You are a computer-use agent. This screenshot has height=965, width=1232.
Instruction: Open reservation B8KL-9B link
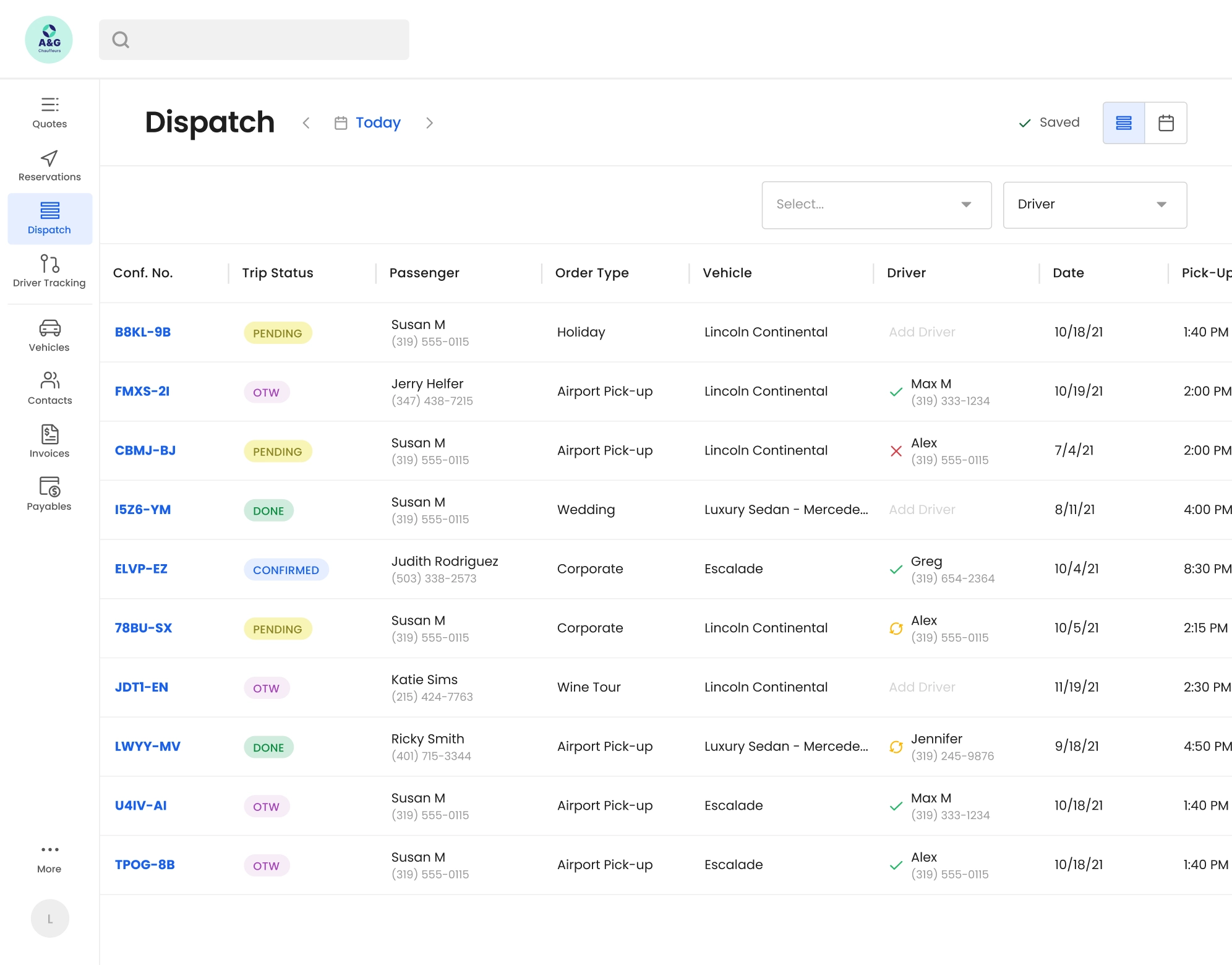[x=143, y=332]
